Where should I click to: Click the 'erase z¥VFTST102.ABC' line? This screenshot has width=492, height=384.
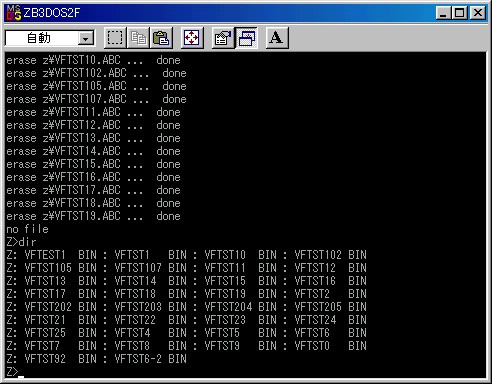coord(96,73)
